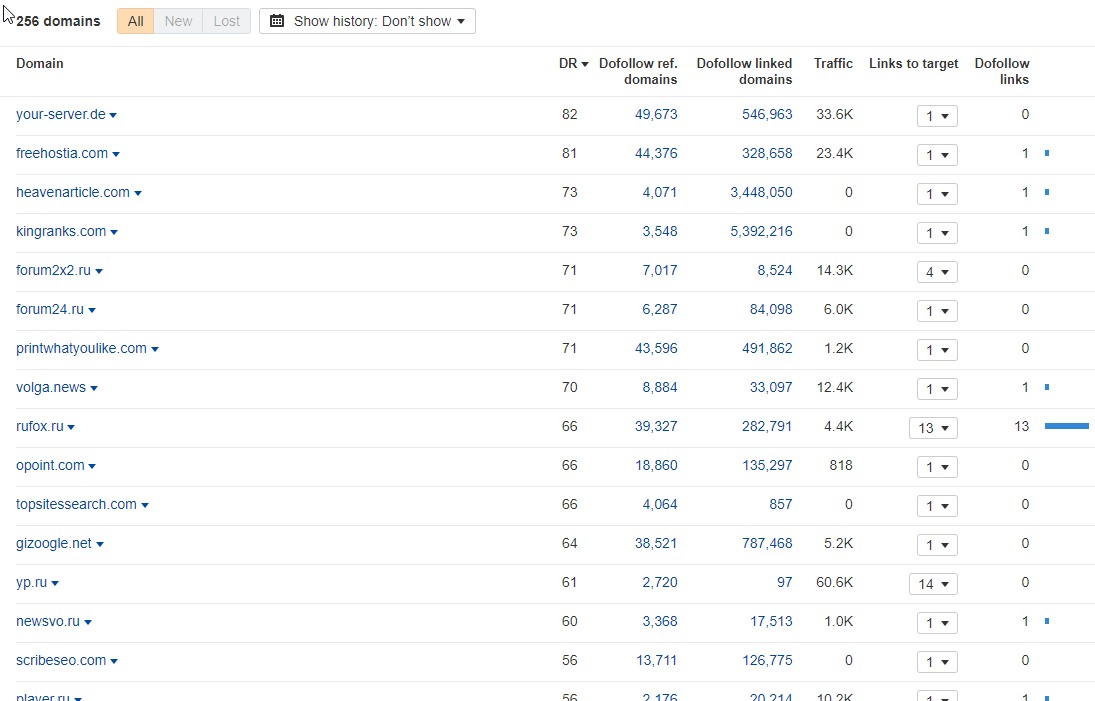
Task: Open links-to-target dropdown for scribeseo.com
Action: [936, 662]
